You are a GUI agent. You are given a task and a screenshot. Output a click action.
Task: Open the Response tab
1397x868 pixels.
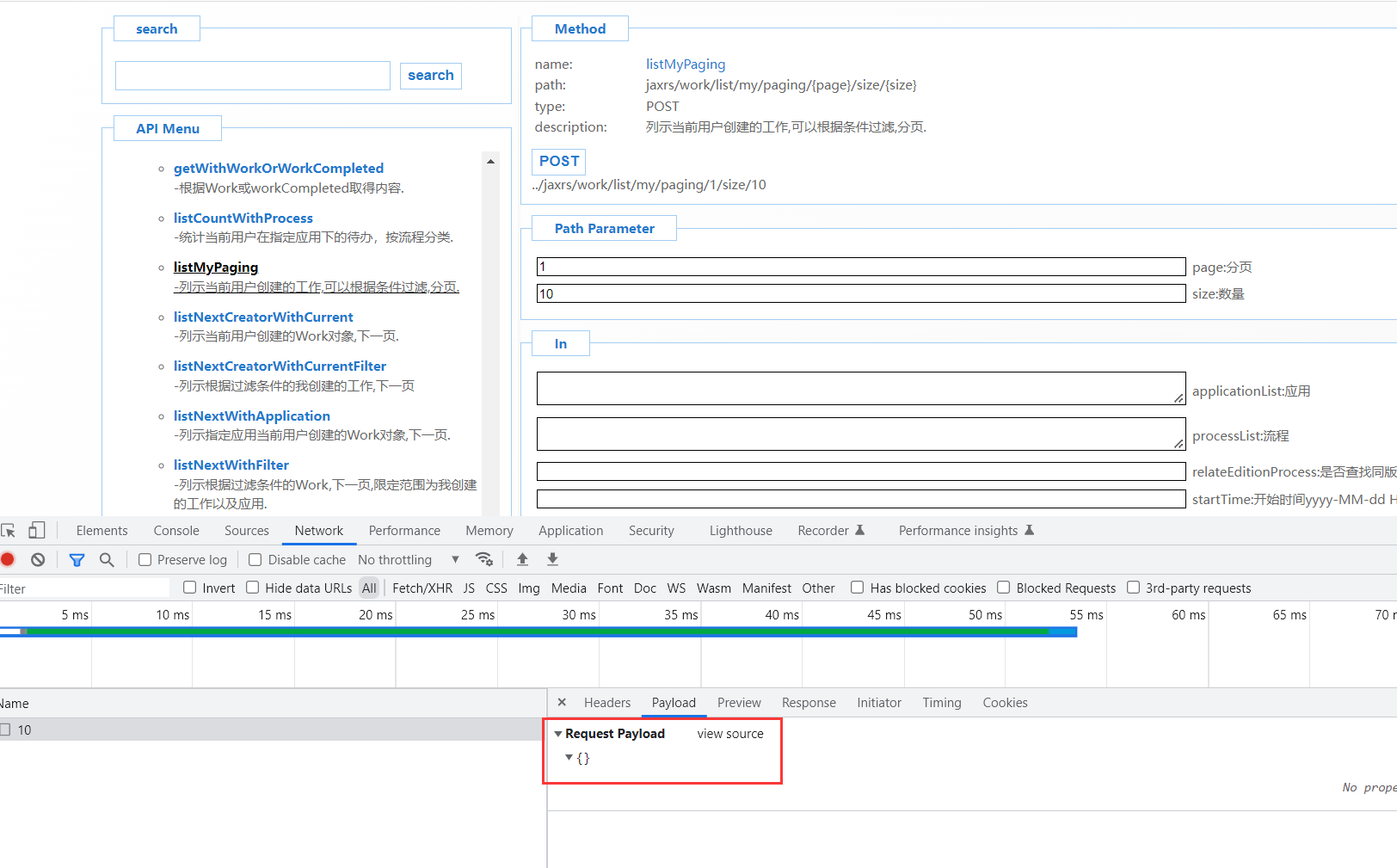pyautogui.click(x=808, y=703)
